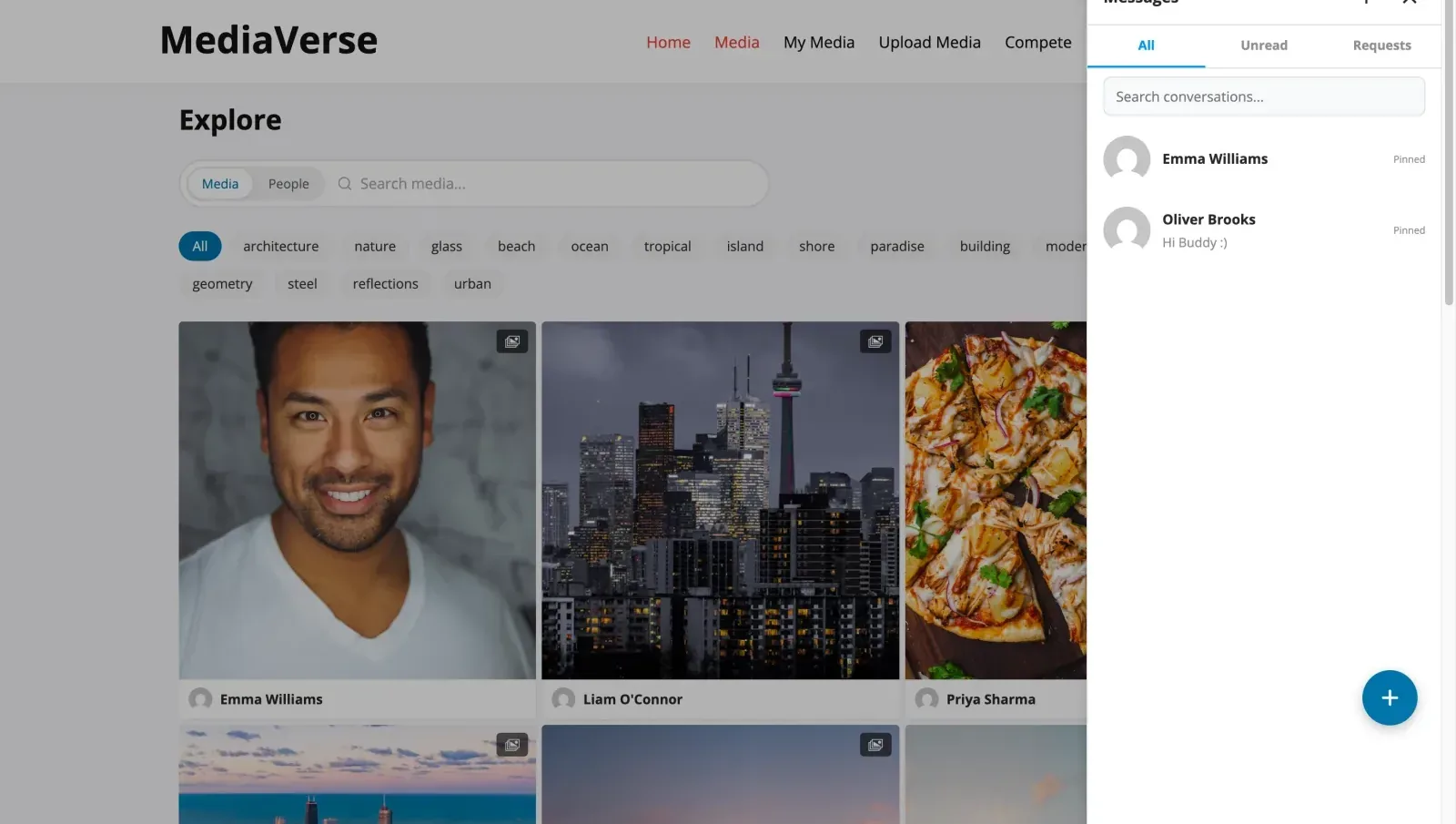
Task: Filter by the shore tag
Action: tap(816, 246)
